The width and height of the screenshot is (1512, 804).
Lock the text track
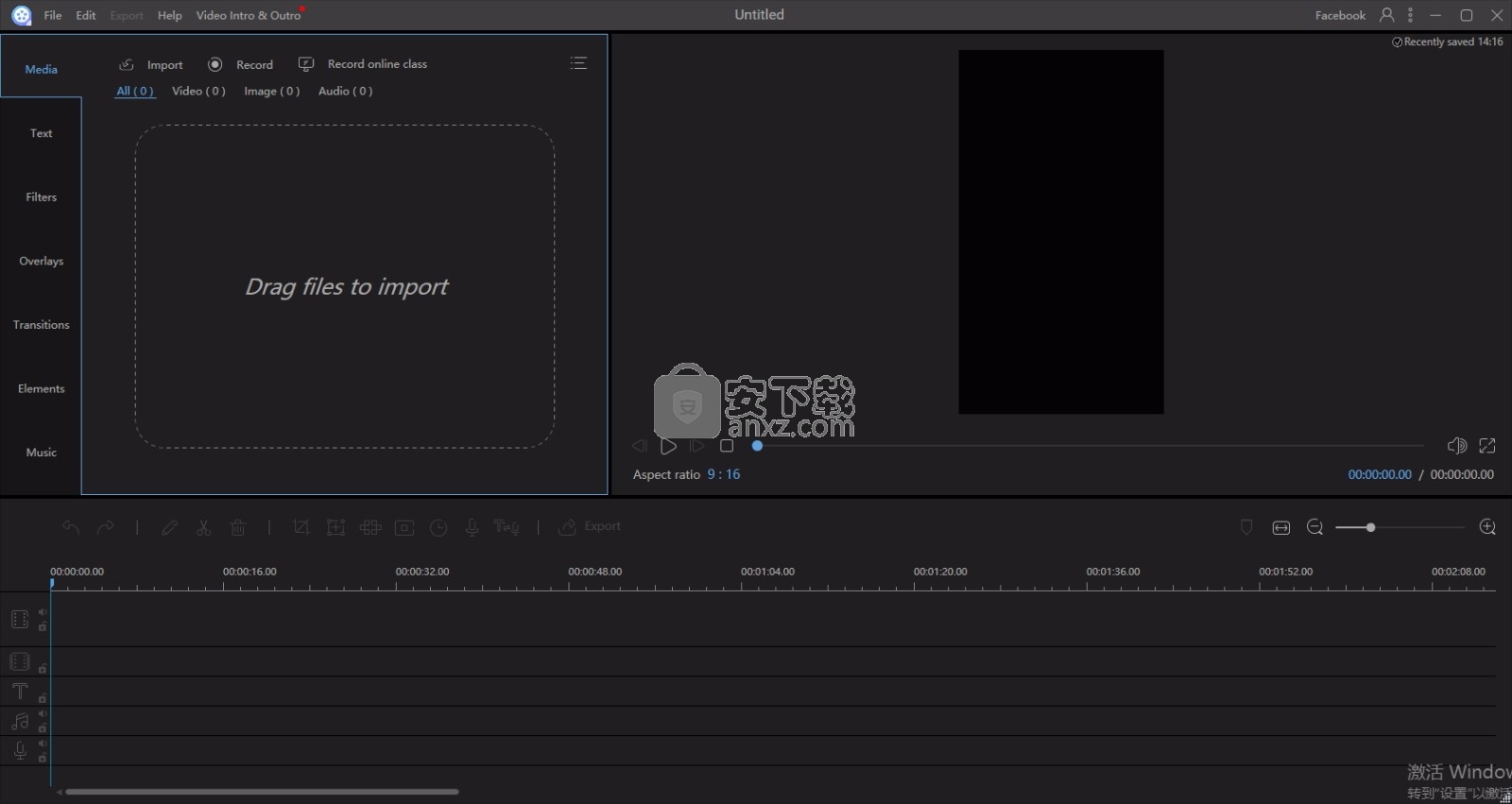click(43, 698)
